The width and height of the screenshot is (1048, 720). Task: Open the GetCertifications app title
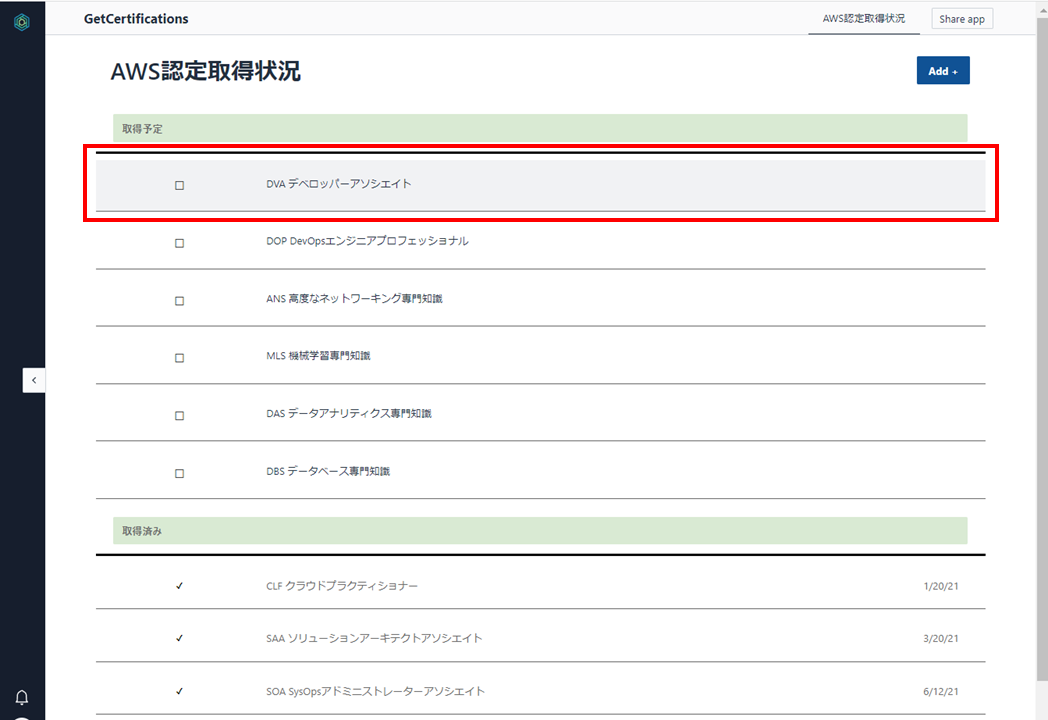tap(136, 19)
